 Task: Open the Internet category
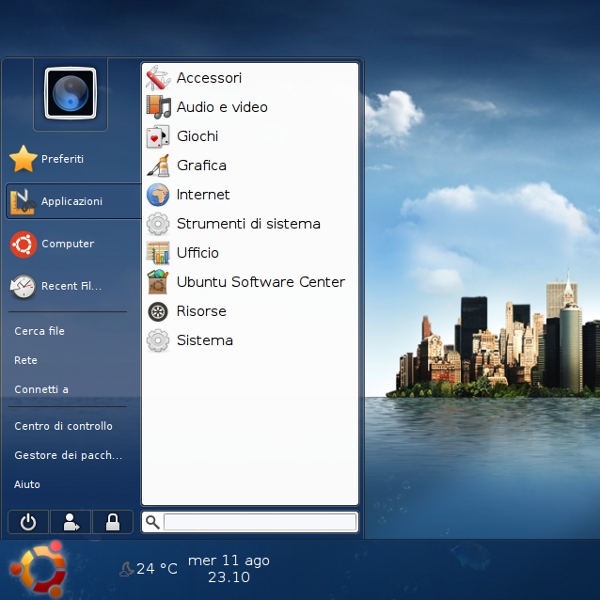[x=250, y=194]
